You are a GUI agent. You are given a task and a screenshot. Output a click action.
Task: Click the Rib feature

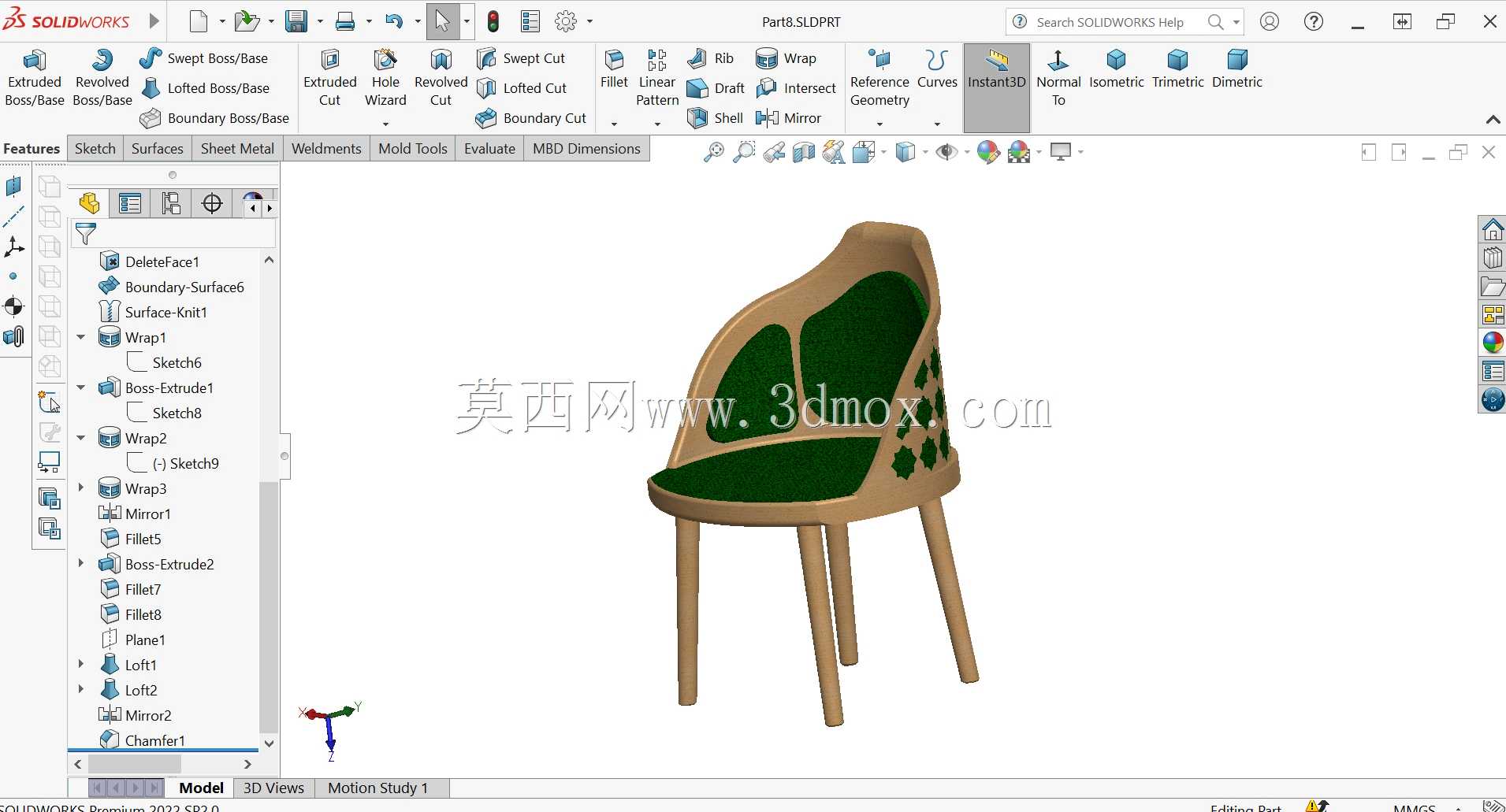coord(710,58)
